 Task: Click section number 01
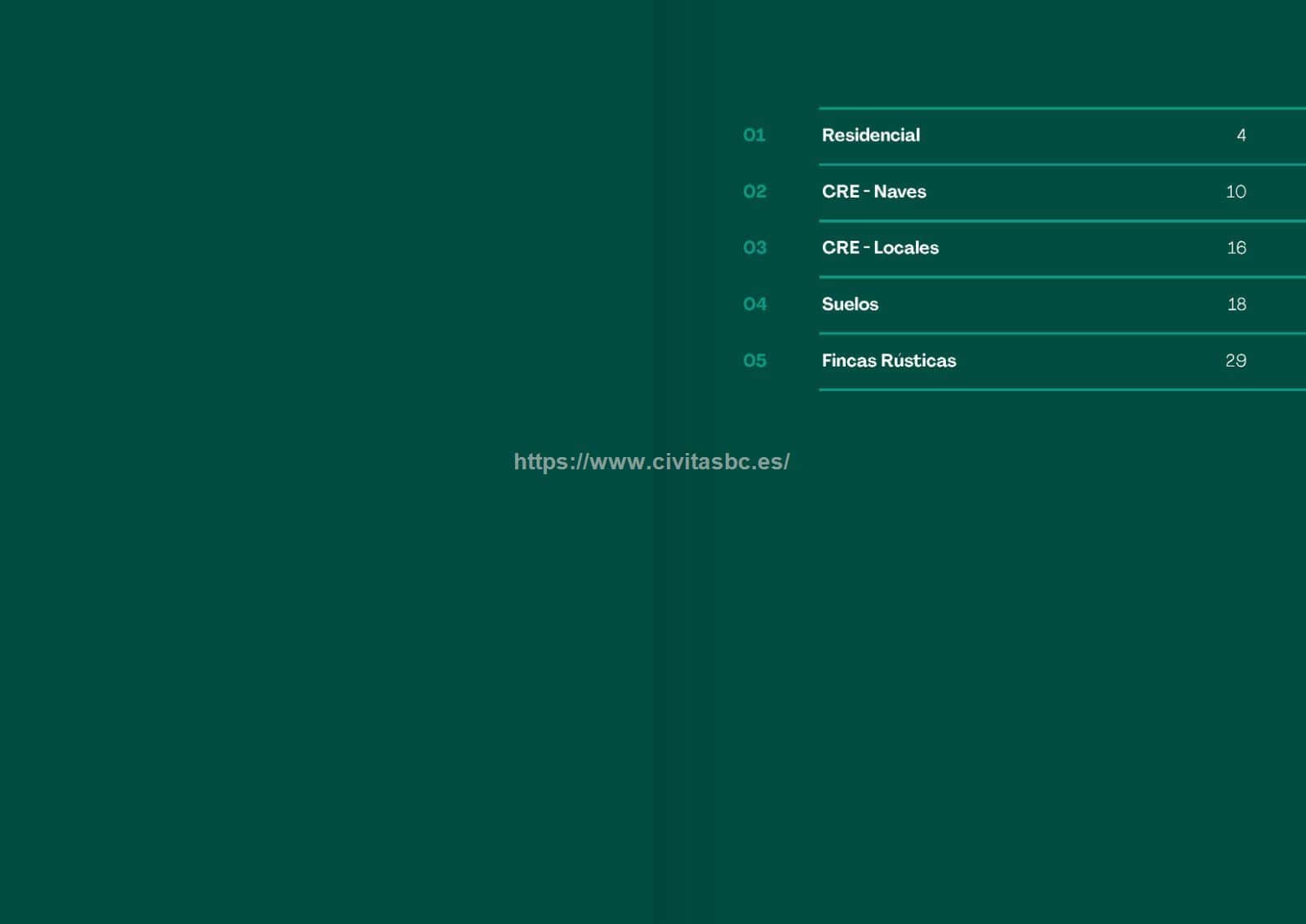[754, 135]
